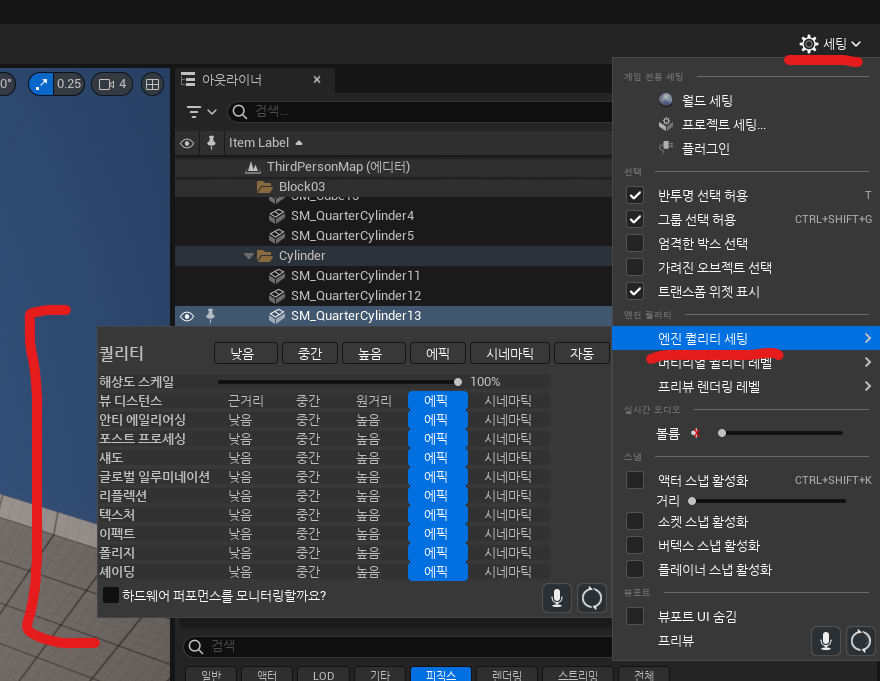Enable 소켓 스냅 활성화 checkbox
Screen dimensions: 880x681
click(x=635, y=522)
